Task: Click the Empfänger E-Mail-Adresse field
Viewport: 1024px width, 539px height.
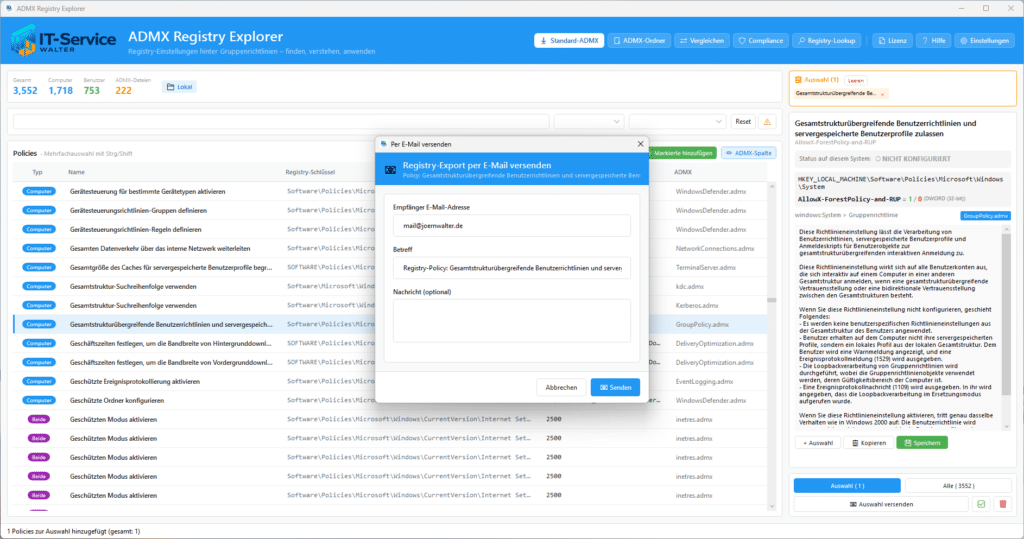Action: tap(511, 225)
